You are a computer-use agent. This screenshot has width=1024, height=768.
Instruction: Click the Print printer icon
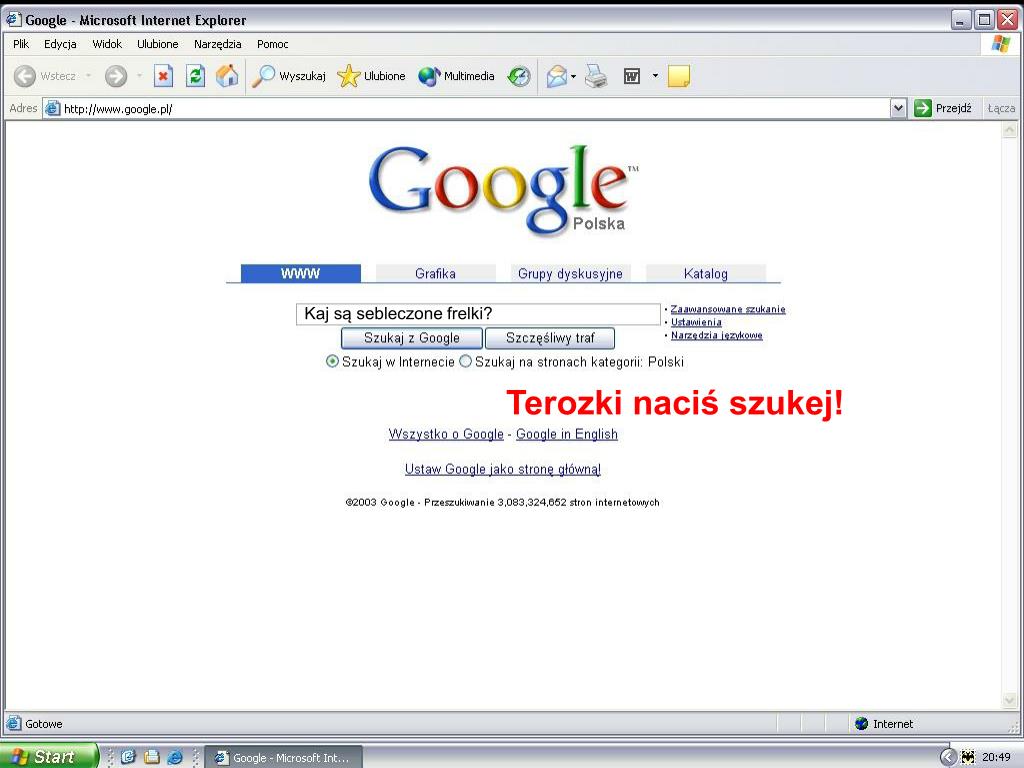pos(596,76)
